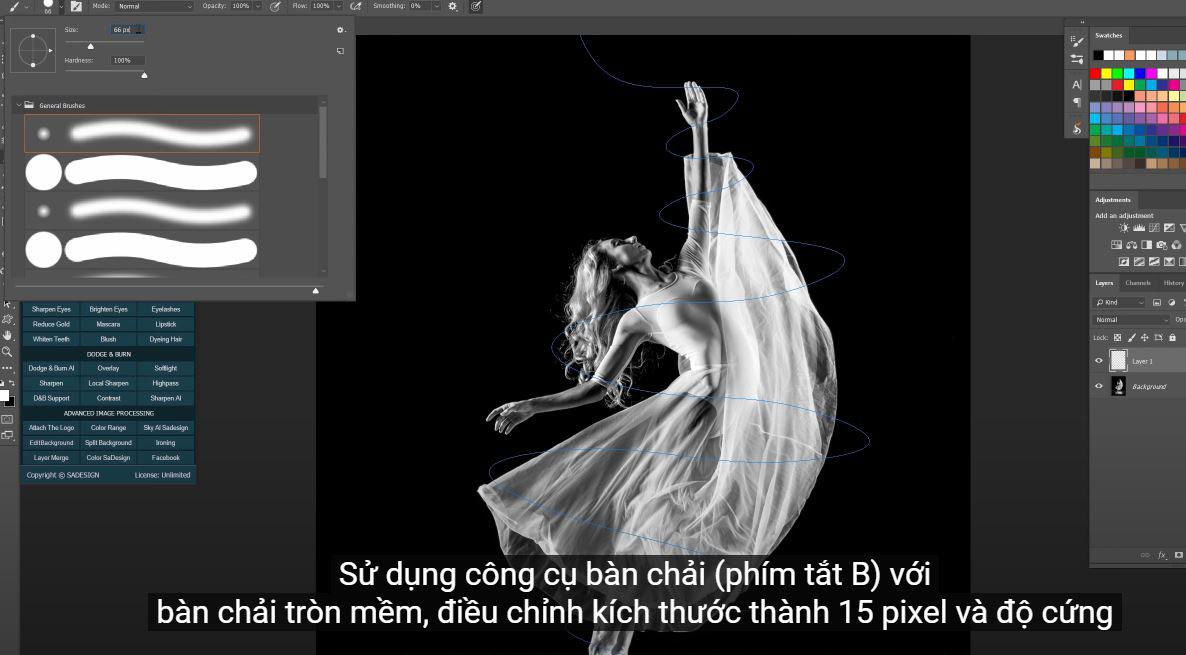Switch to Channels tab
Viewport: 1186px width, 655px height.
click(1138, 283)
